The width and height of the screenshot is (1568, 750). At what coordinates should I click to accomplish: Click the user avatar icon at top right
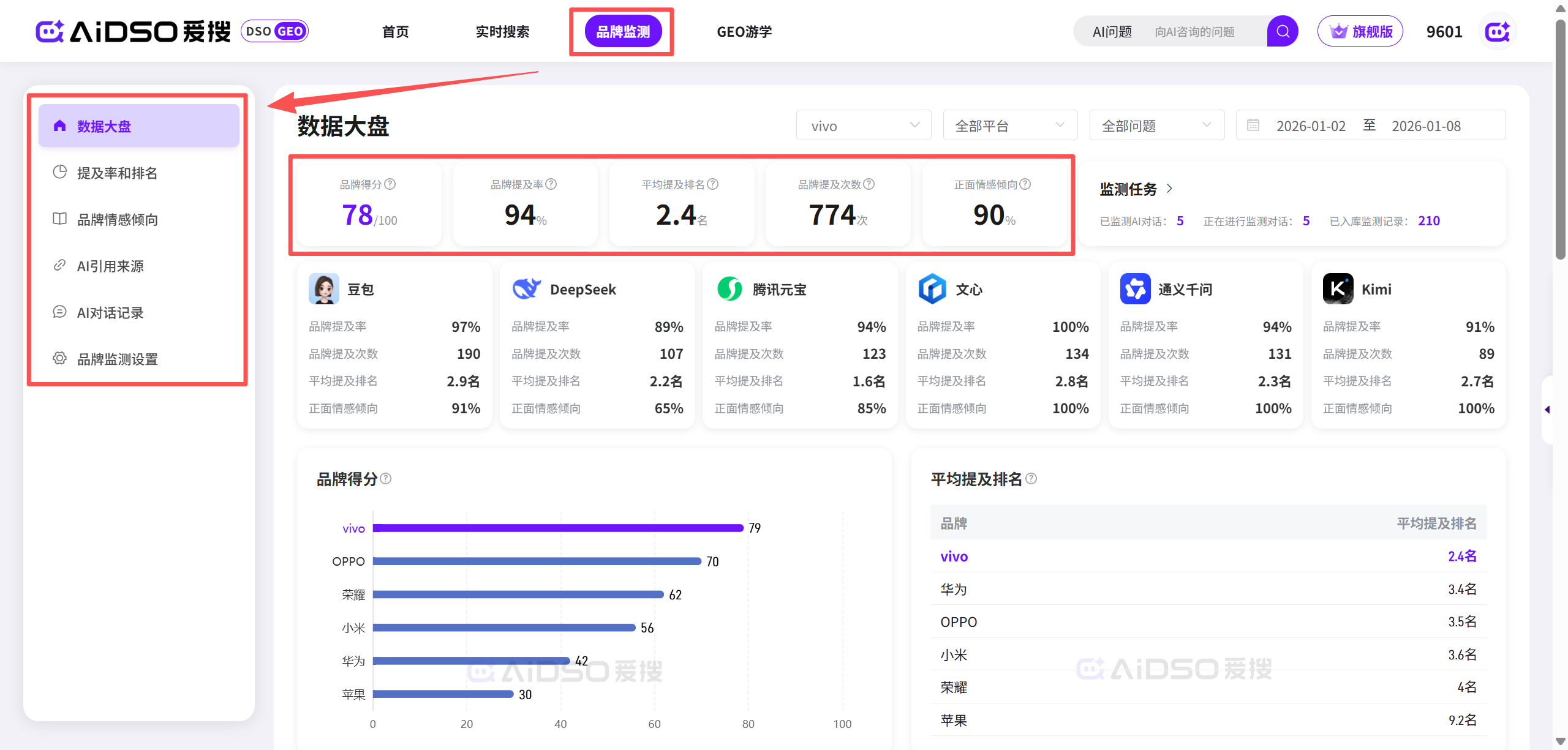pyautogui.click(x=1498, y=31)
